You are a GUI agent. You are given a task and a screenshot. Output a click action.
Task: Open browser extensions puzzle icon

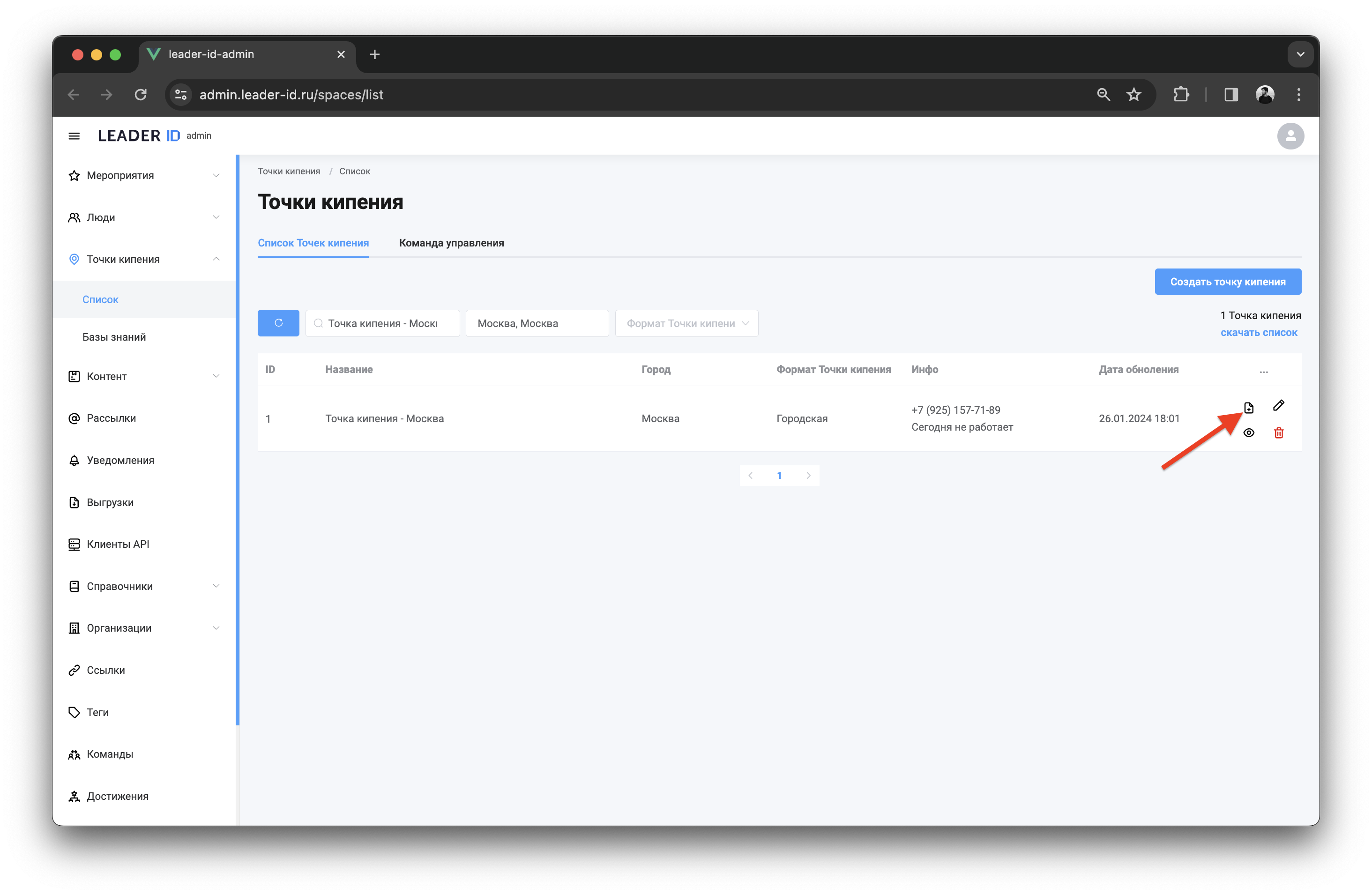[x=1181, y=95]
